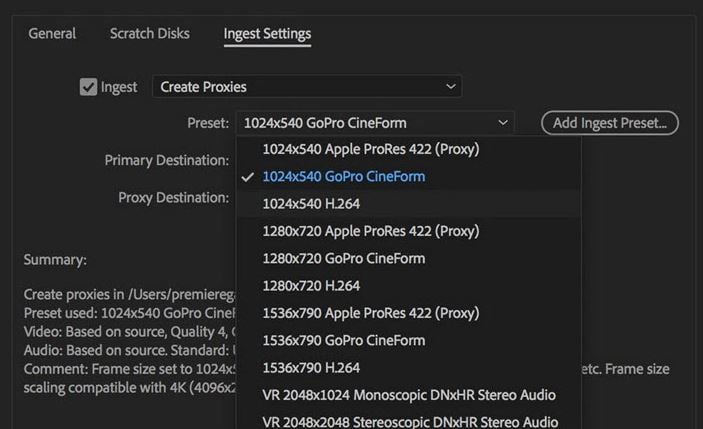Click the 'Comment: Frame size set to' line

[129, 369]
